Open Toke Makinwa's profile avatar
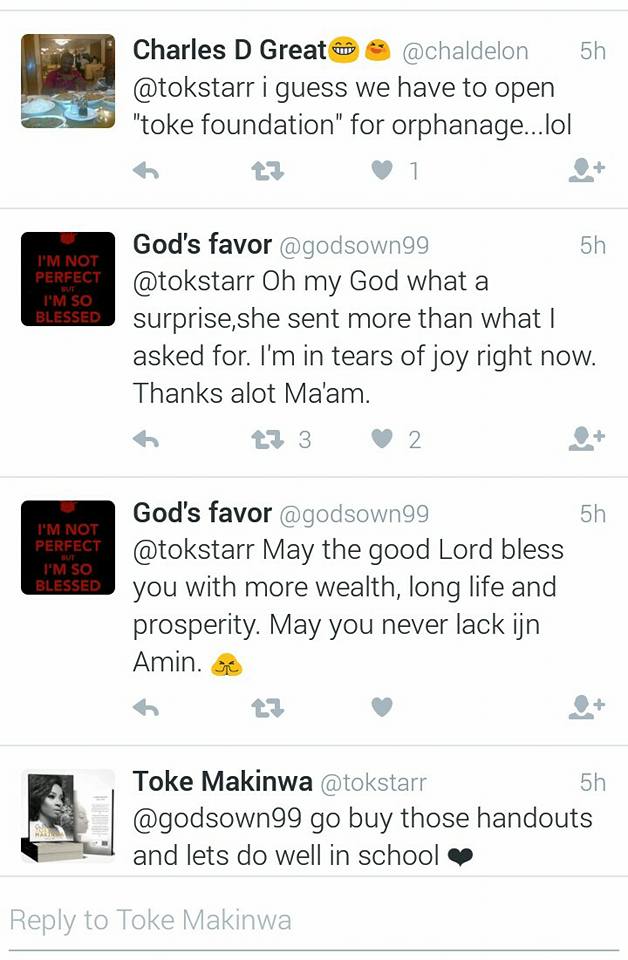 coord(68,815)
